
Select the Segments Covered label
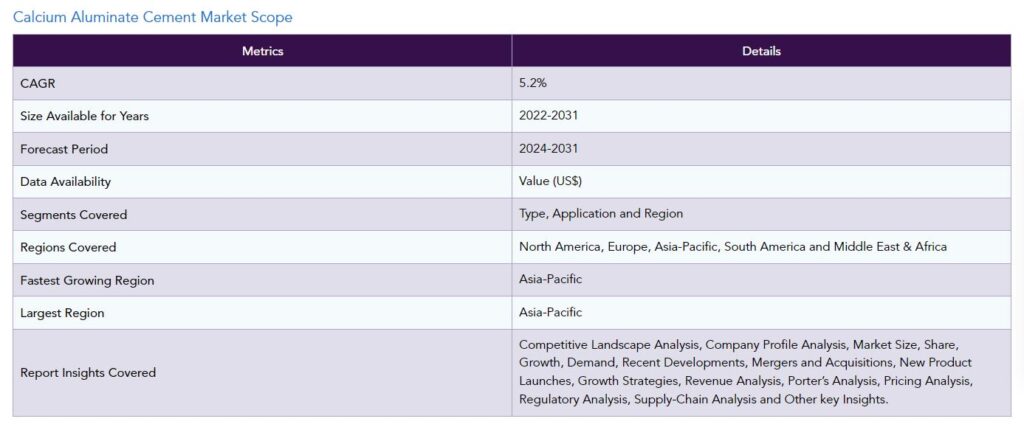coord(74,215)
